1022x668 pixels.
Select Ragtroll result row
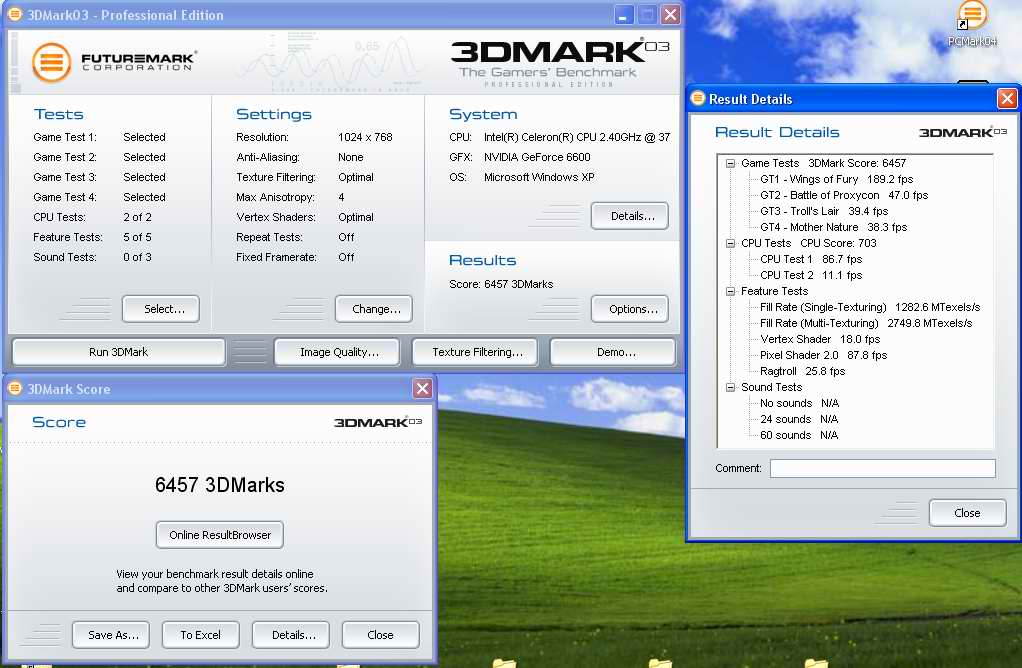(x=802, y=371)
